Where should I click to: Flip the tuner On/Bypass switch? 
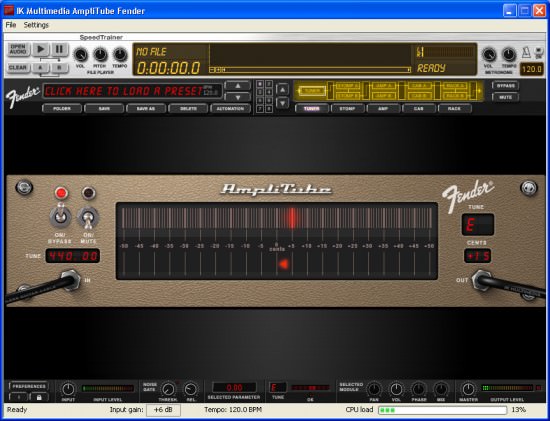pos(61,215)
